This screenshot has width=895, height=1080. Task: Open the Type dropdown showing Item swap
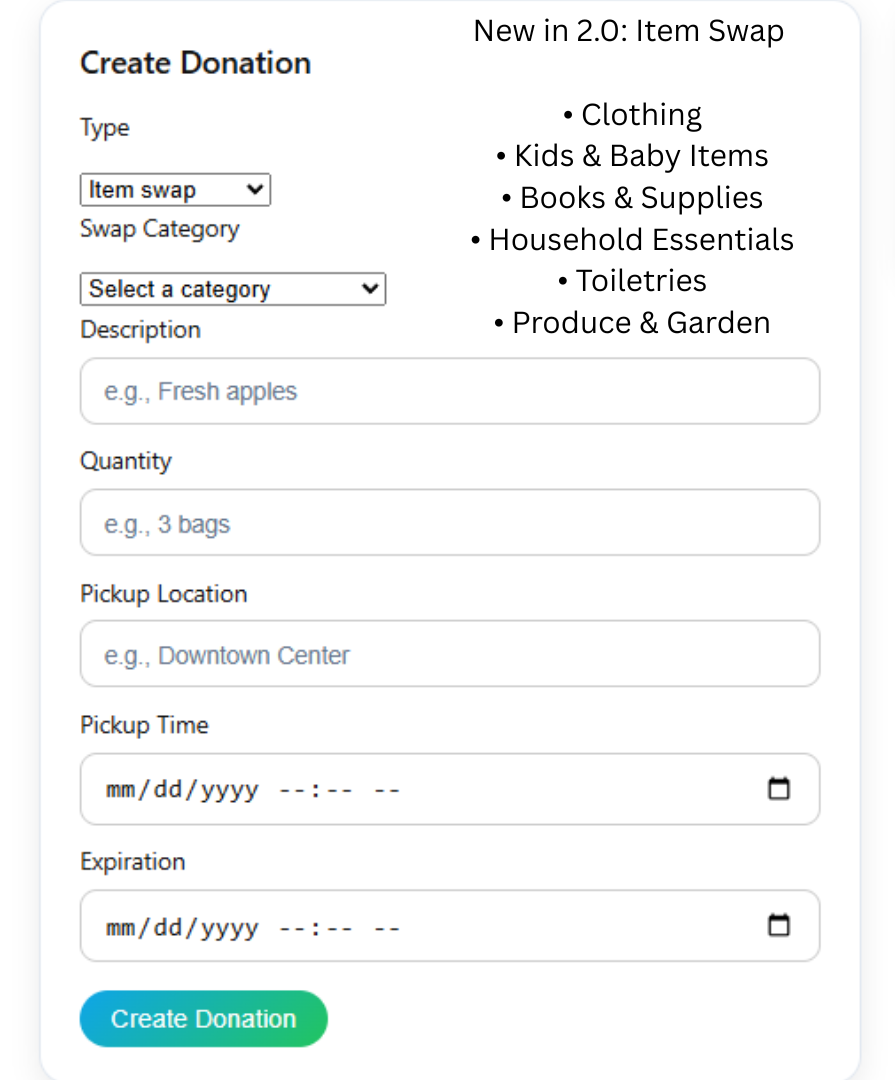[x=175, y=189]
